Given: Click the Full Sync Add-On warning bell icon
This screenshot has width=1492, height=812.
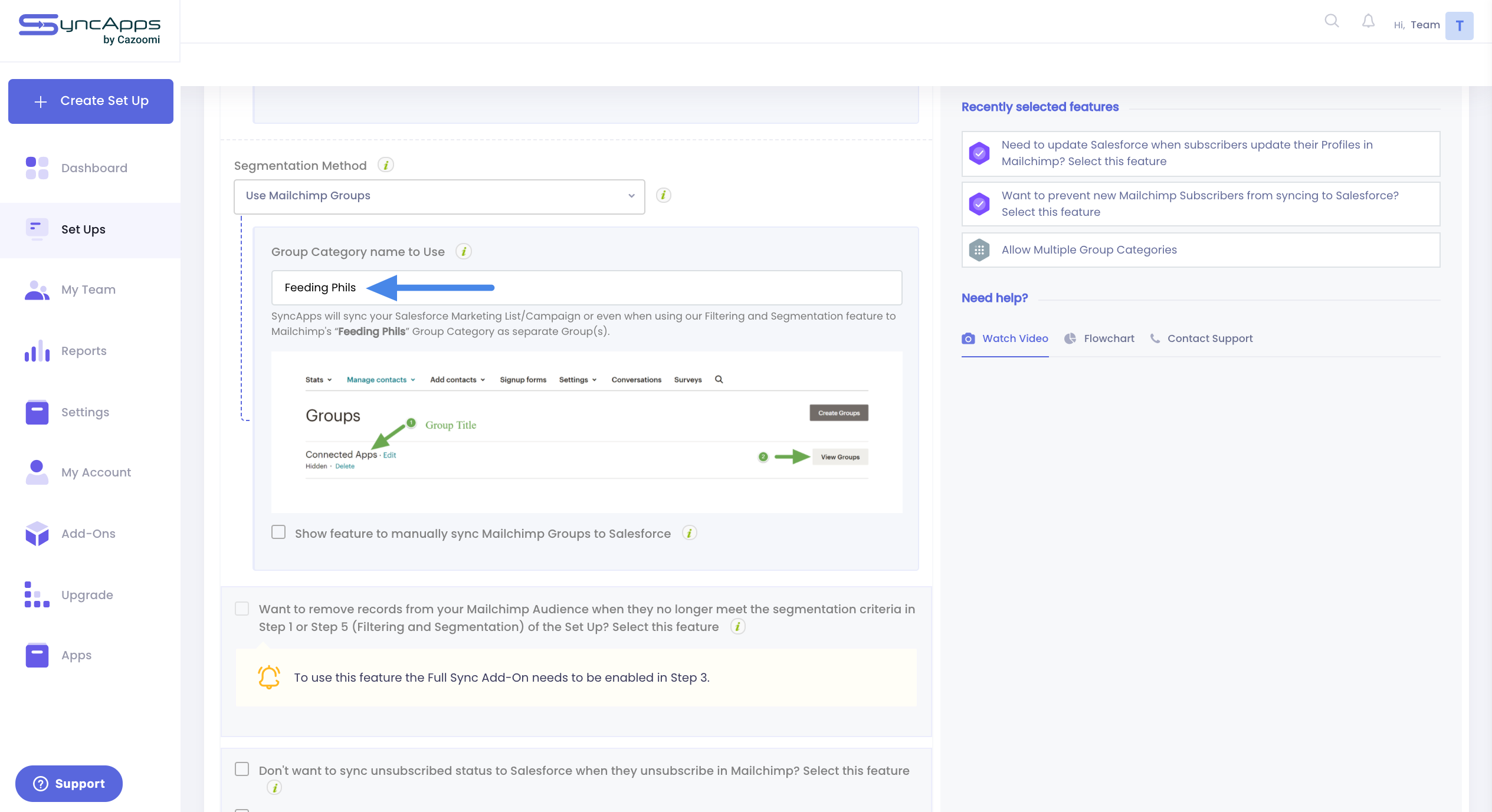Looking at the screenshot, I should tap(269, 677).
